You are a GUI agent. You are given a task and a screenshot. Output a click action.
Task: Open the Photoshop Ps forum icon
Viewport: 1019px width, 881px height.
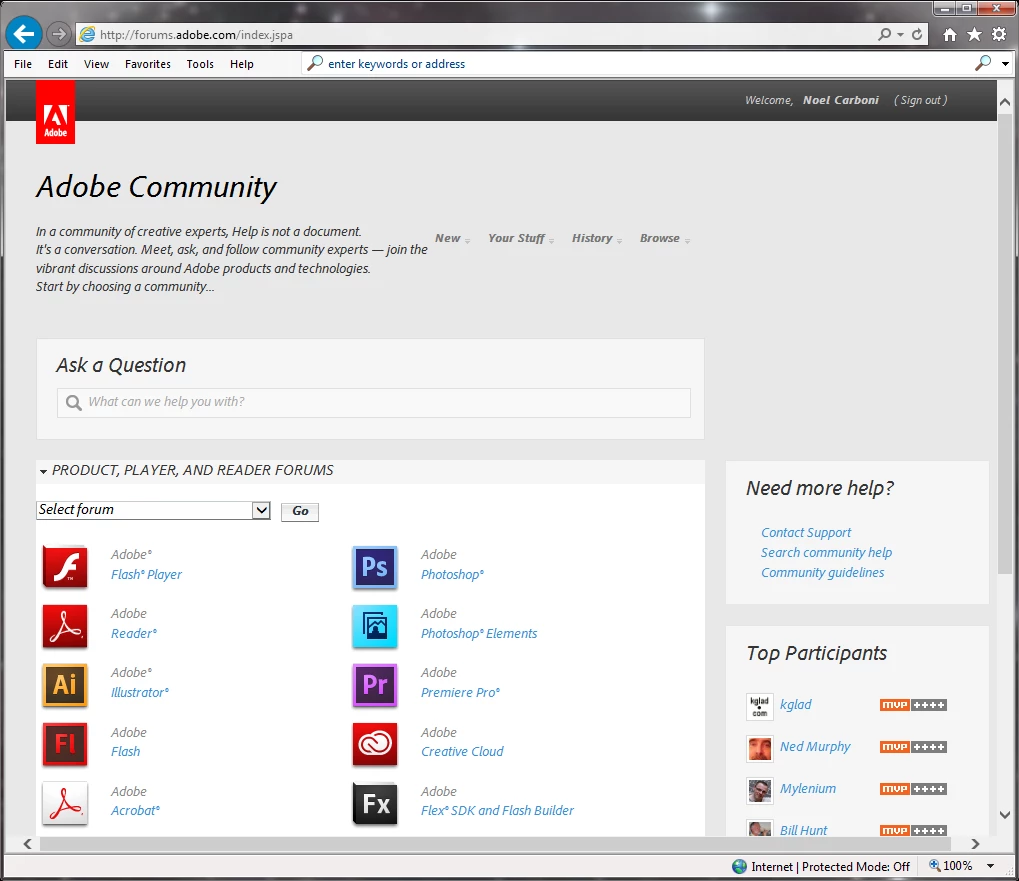pos(375,567)
